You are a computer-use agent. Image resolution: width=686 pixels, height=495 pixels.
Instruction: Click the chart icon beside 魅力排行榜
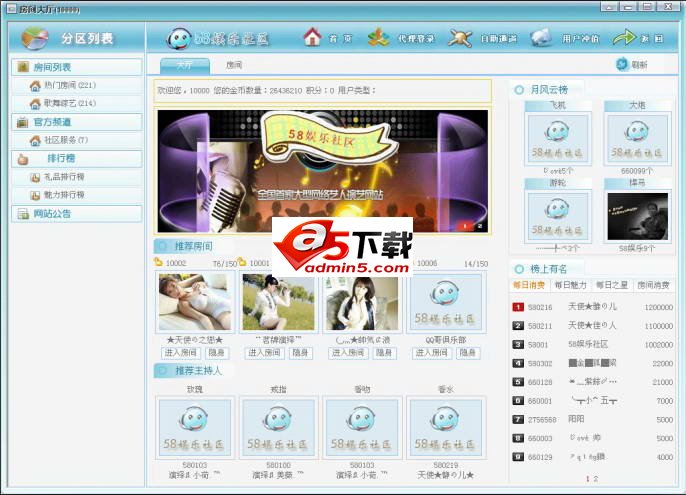(35, 195)
